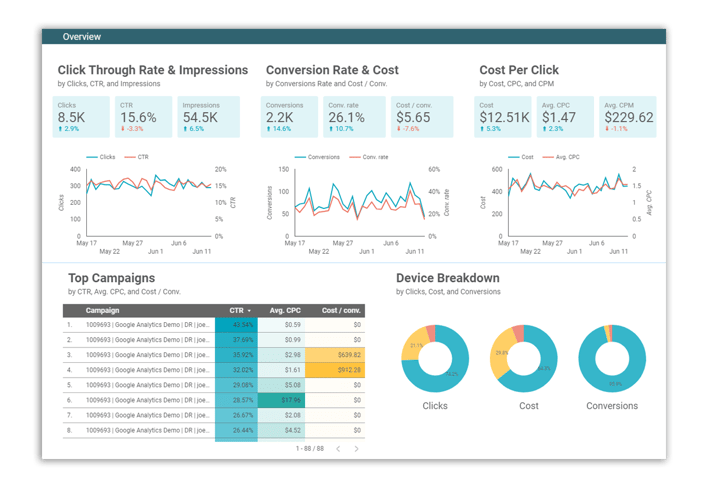Screen dimensions: 708x488
Task: Click the 26.67% CTR cell
Action: point(236,415)
